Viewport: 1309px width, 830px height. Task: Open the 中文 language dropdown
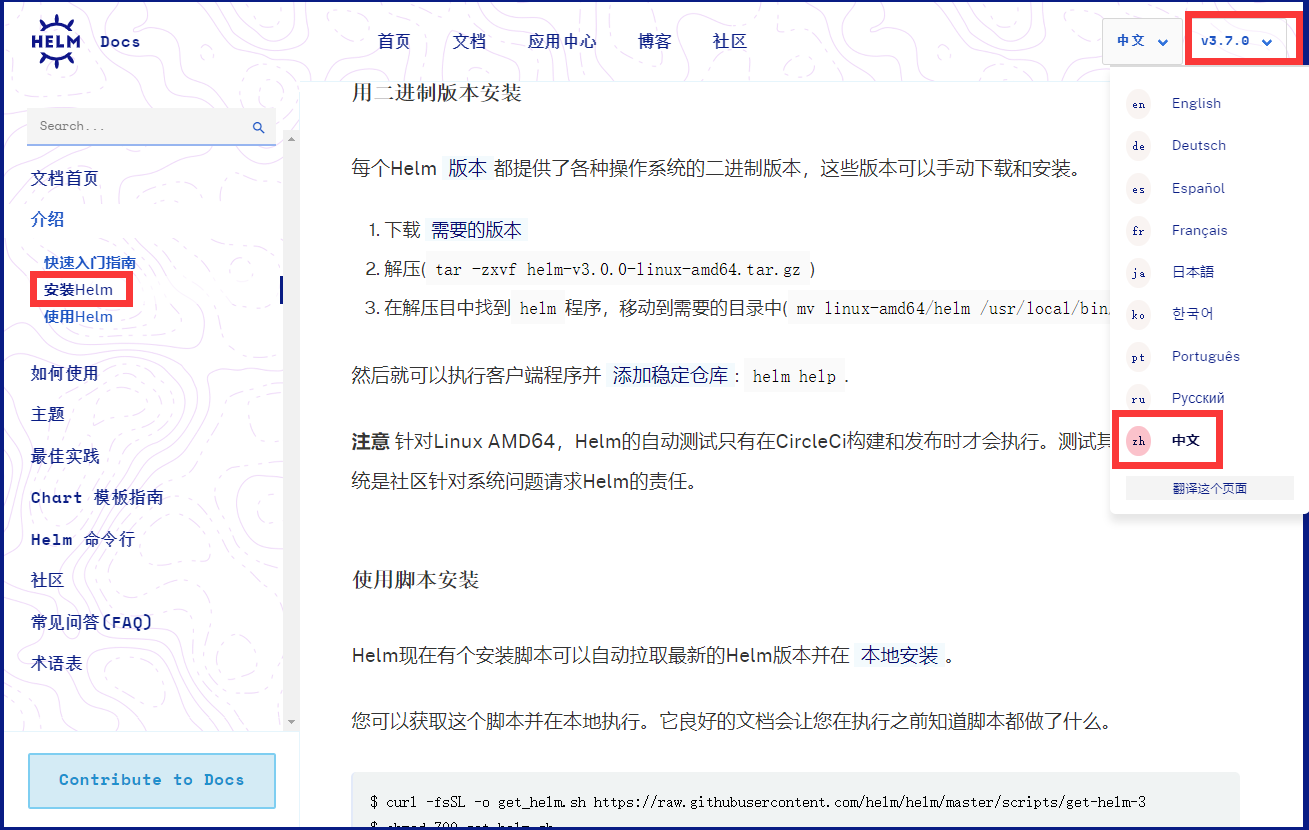tap(1142, 41)
